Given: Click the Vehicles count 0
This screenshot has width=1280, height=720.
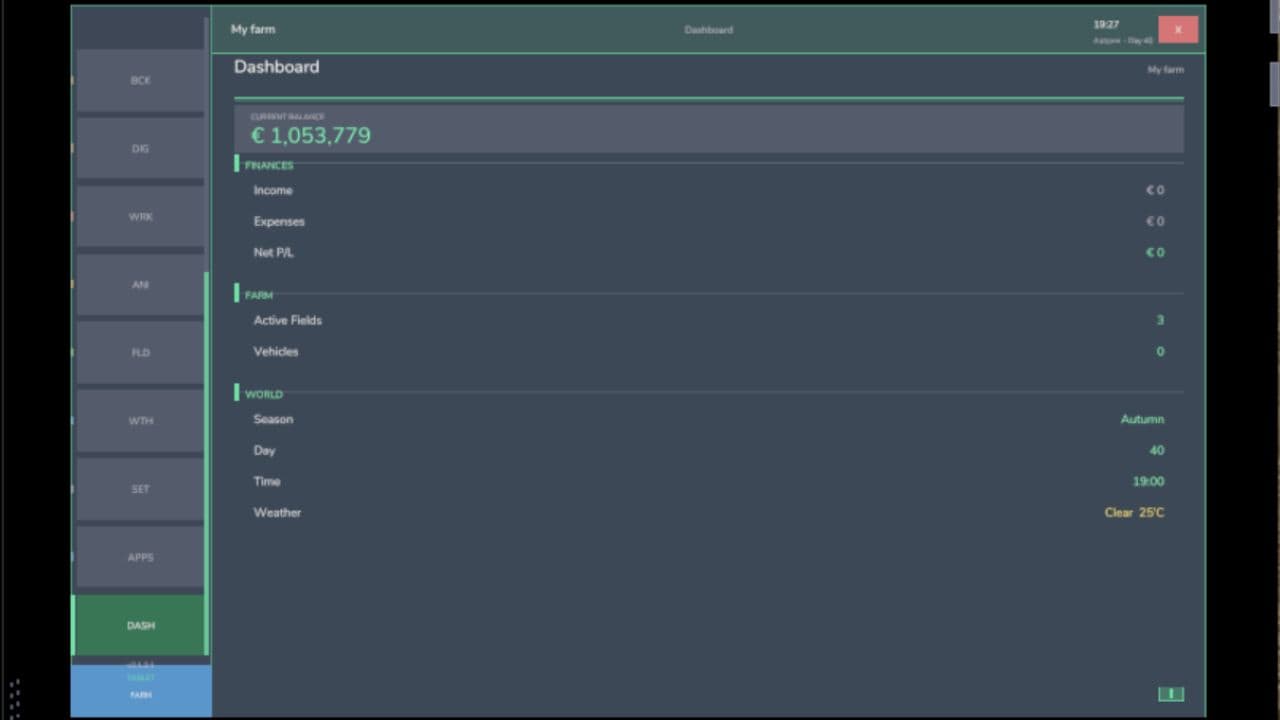Looking at the screenshot, I should [1160, 351].
